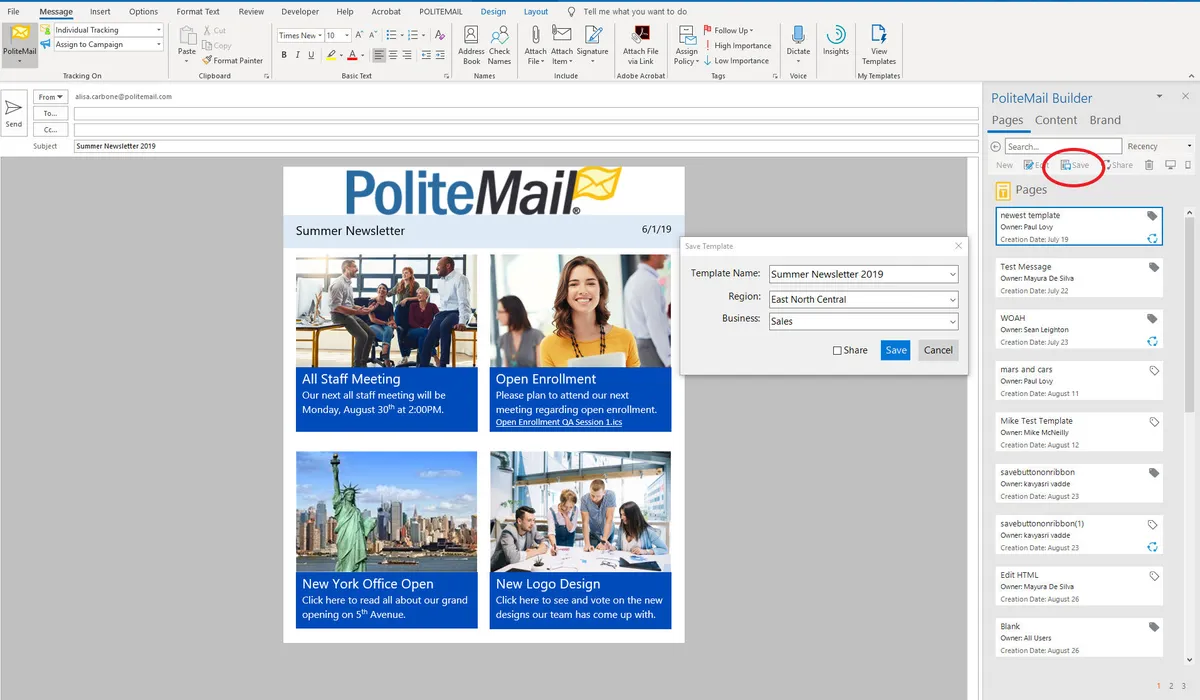Click Save in the Save Template dialog

coord(895,350)
